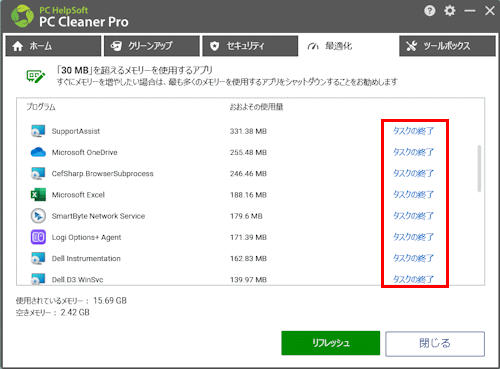Switch to the ホーム tab
500x369 pixels.
click(53, 46)
